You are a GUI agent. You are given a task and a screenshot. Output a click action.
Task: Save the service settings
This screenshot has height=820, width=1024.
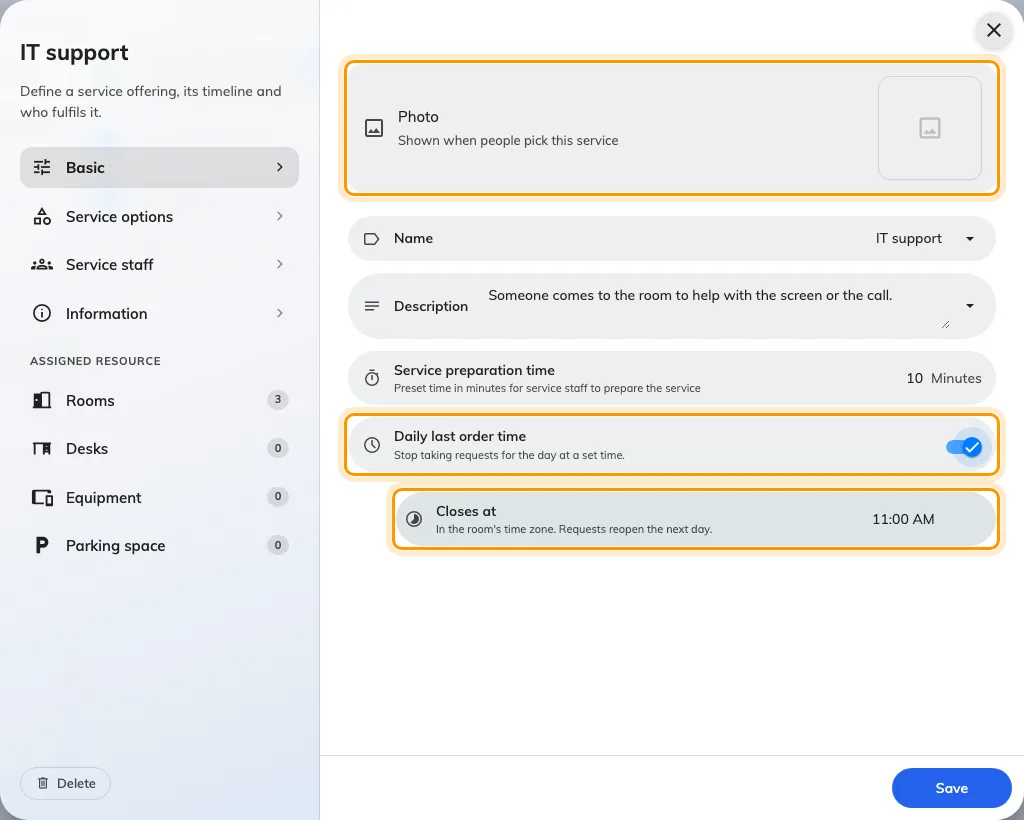952,788
